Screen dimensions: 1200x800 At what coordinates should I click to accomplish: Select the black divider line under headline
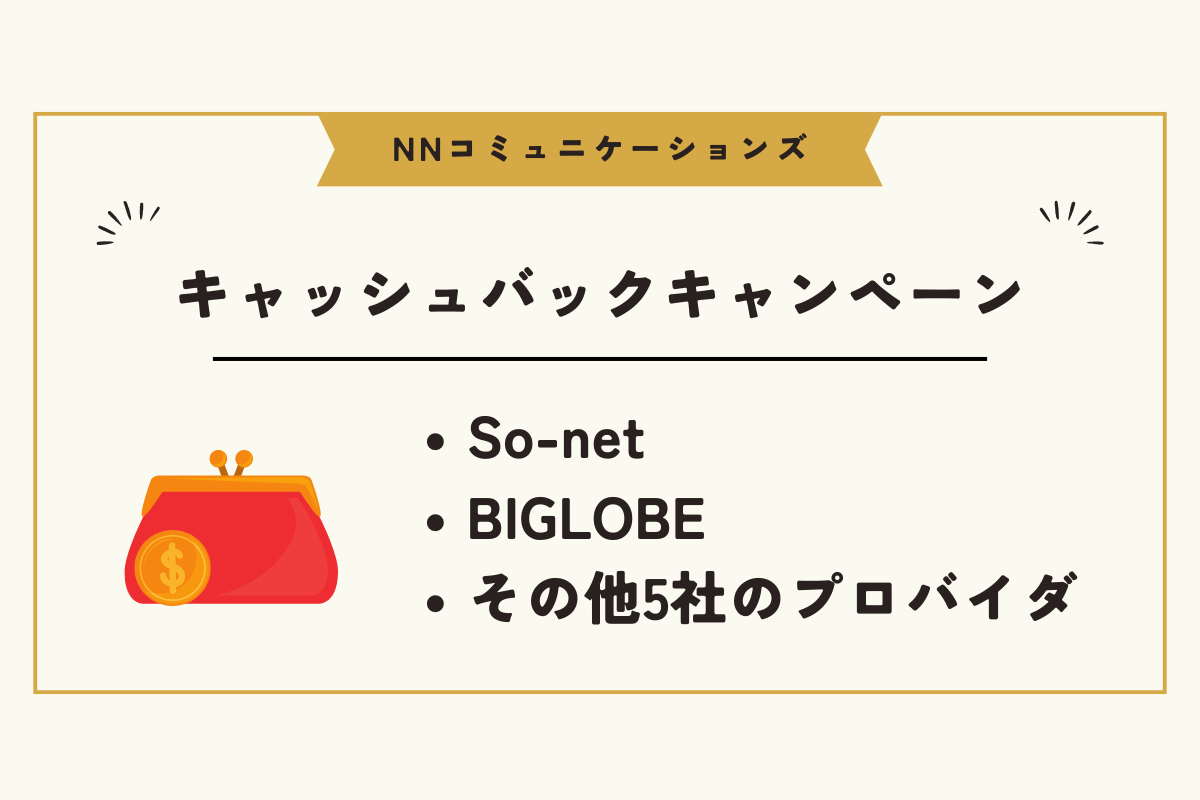(600, 358)
